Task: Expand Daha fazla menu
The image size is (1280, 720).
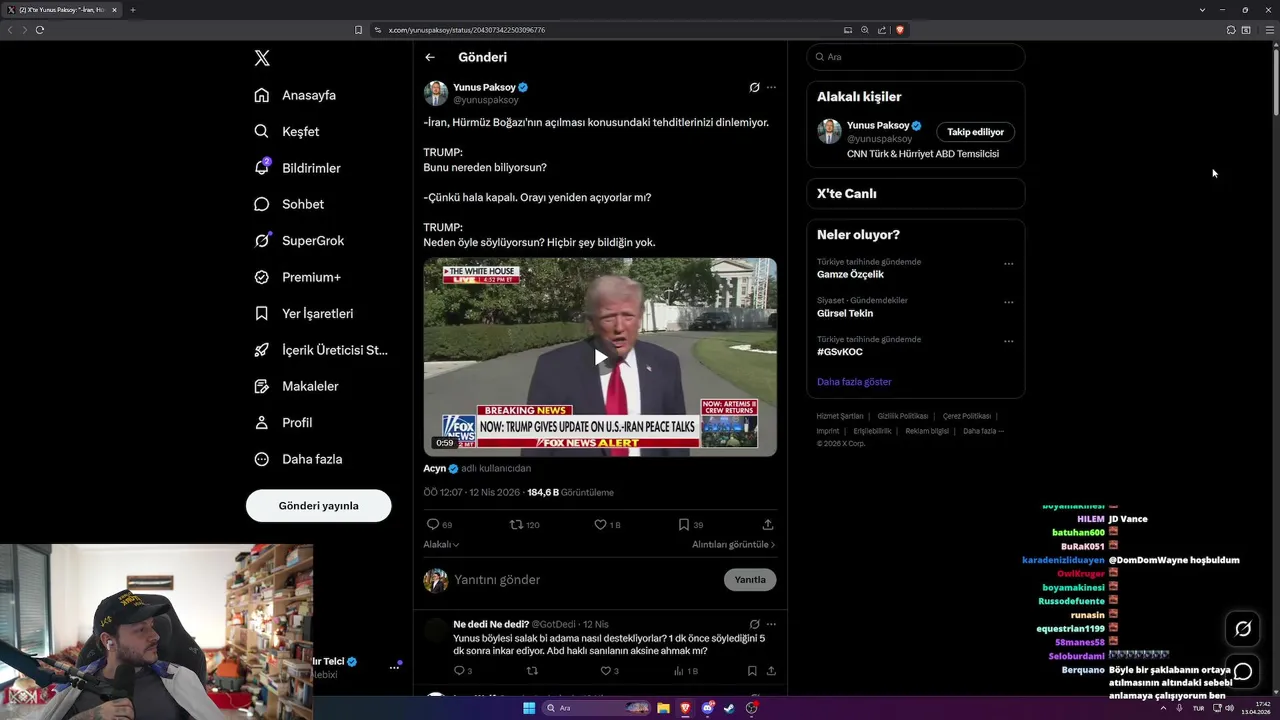Action: [298, 459]
